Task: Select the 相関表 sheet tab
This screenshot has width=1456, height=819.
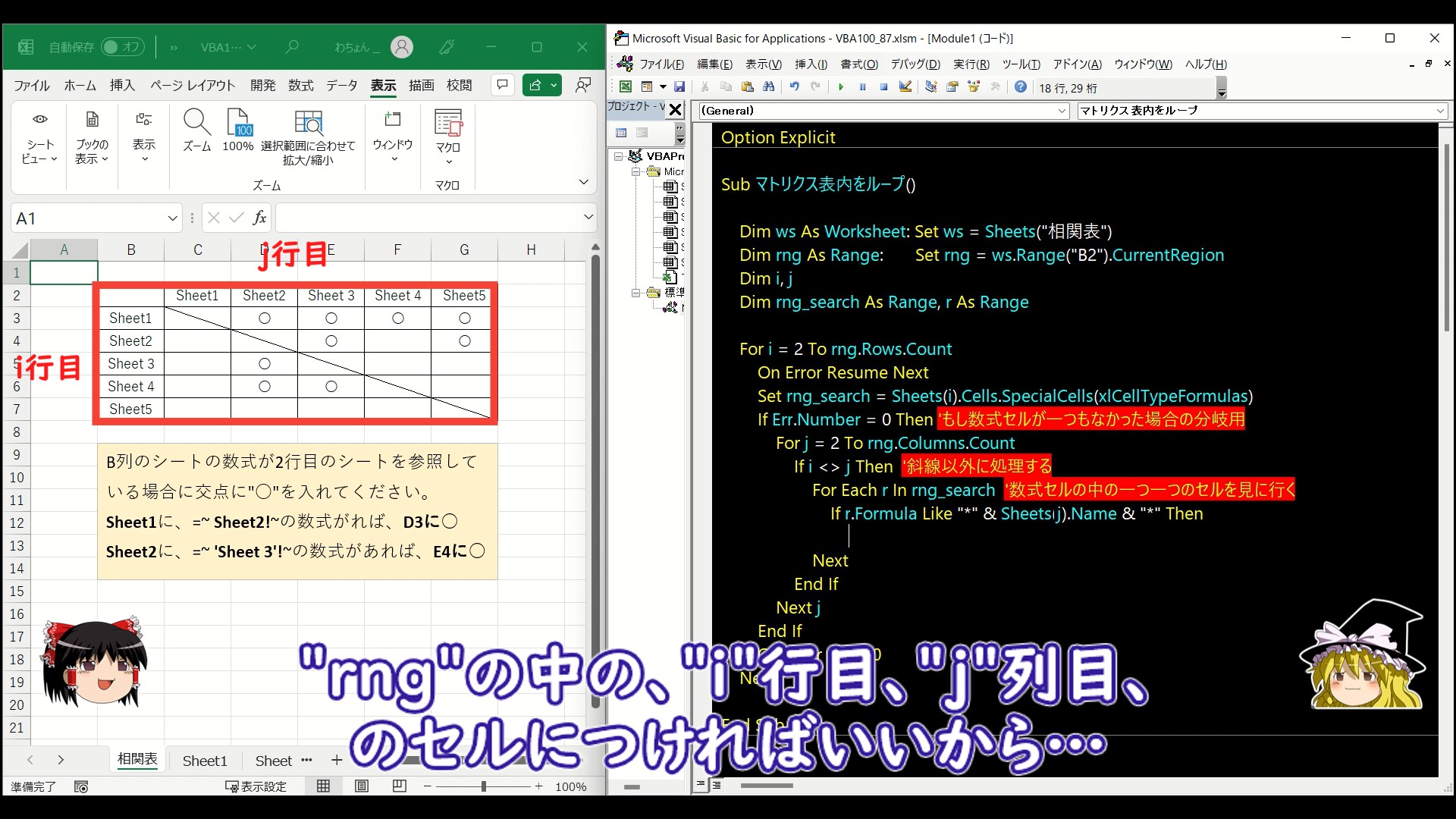Action: [137, 759]
